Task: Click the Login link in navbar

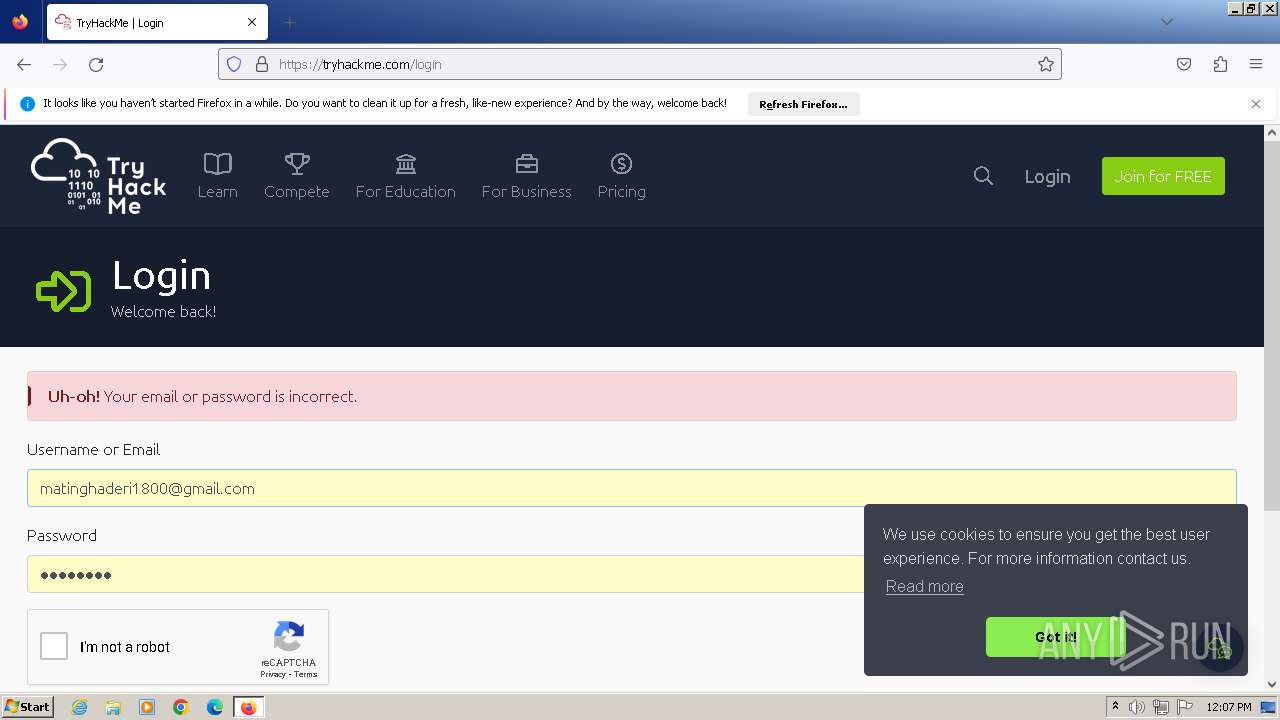Action: pos(1047,176)
